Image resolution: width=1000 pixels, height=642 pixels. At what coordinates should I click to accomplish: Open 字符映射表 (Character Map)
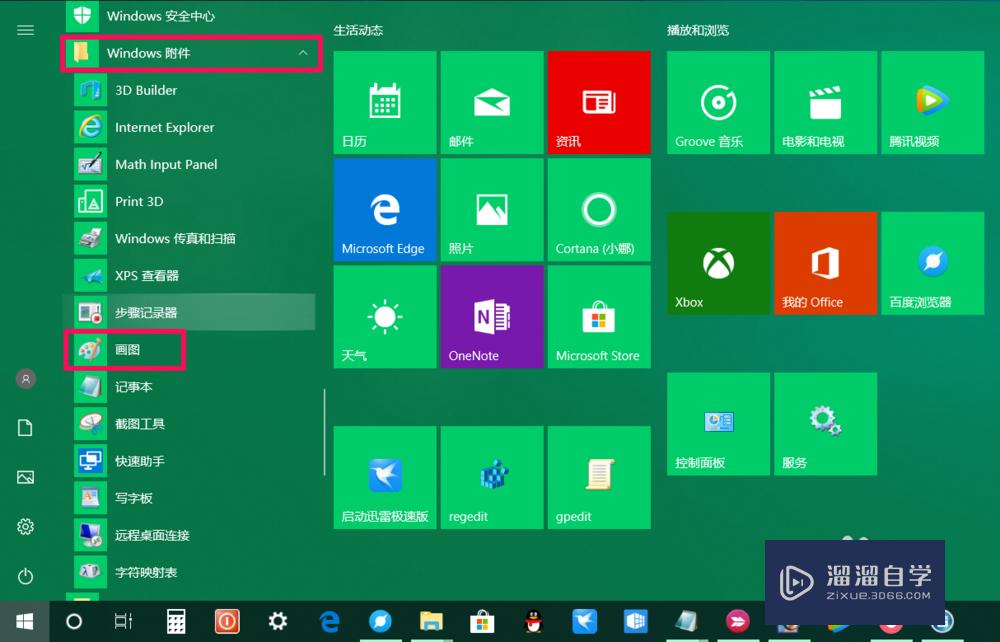[x=190, y=572]
